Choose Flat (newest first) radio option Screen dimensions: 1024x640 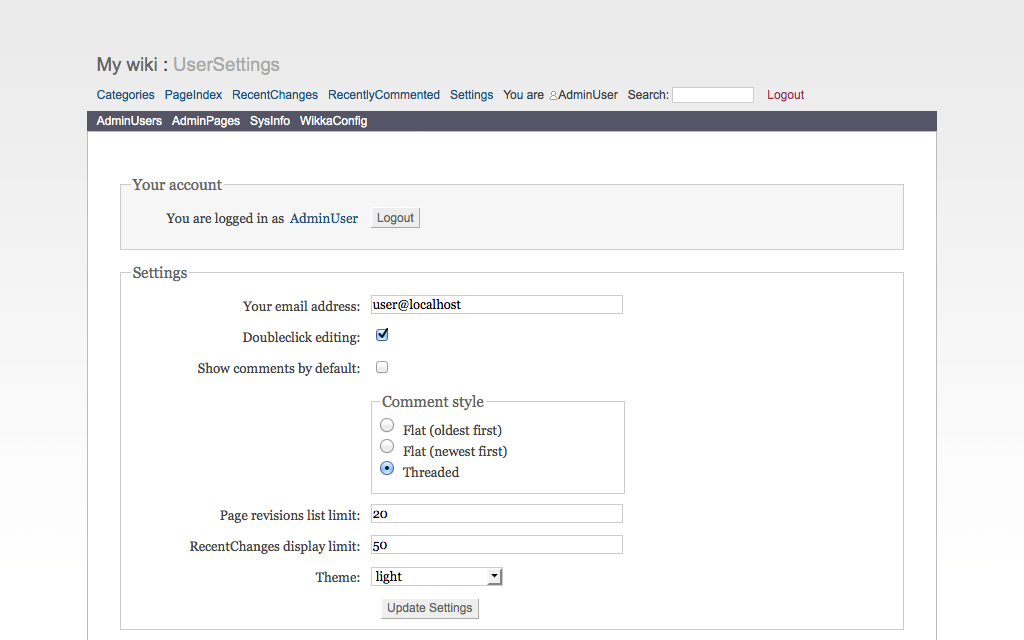tap(387, 447)
